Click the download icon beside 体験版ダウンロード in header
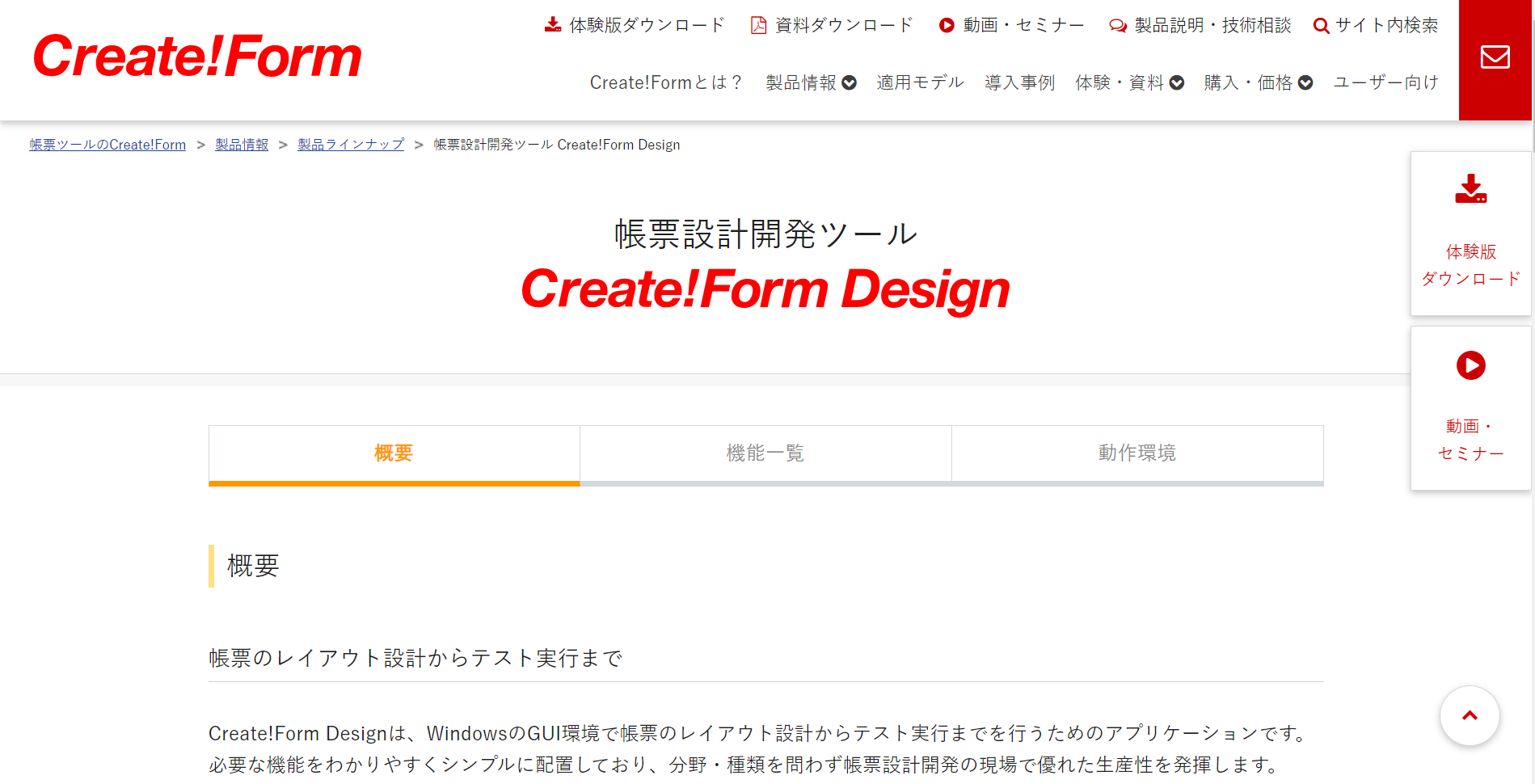Viewport: 1535px width, 784px height. [553, 24]
